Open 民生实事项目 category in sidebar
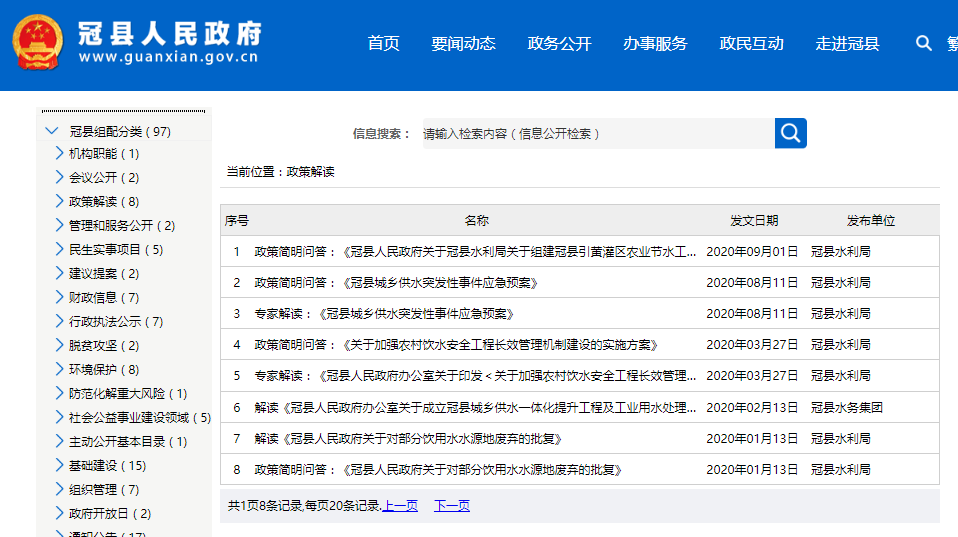The height and width of the screenshot is (537, 958). pos(105,250)
